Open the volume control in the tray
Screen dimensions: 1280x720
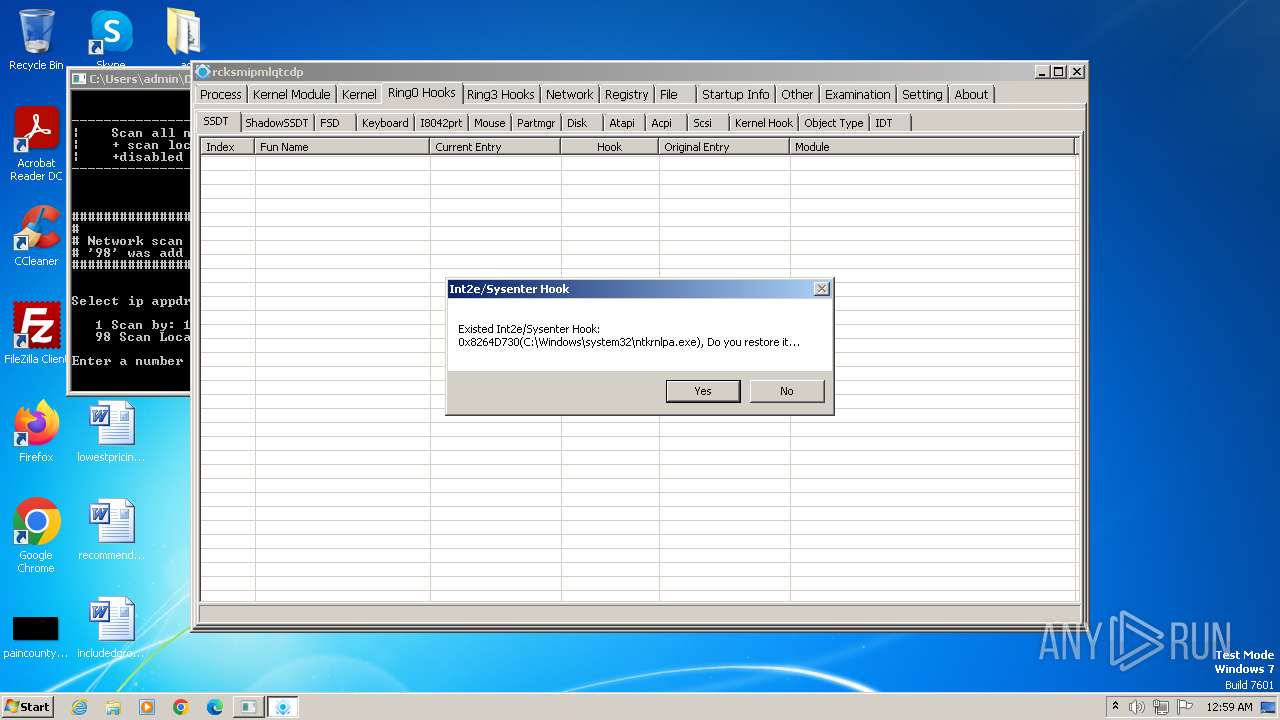click(1137, 707)
